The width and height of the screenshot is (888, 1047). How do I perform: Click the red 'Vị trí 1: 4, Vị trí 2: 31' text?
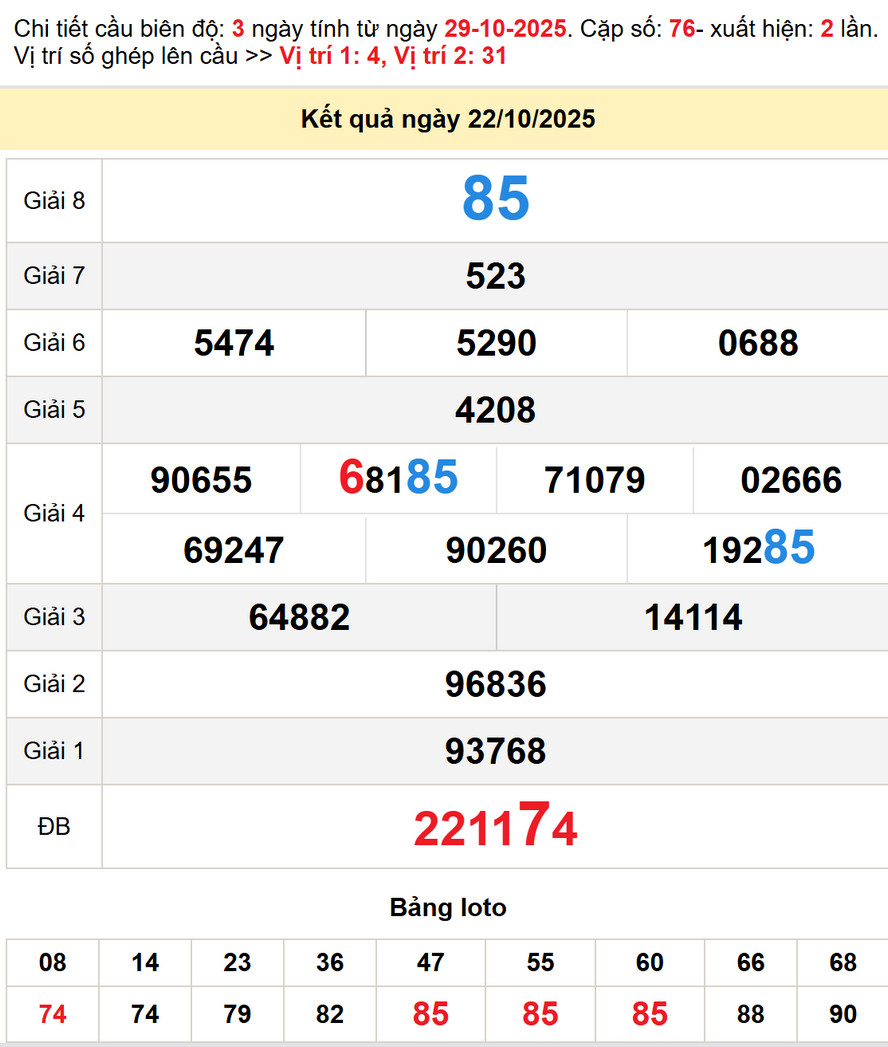pyautogui.click(x=393, y=56)
